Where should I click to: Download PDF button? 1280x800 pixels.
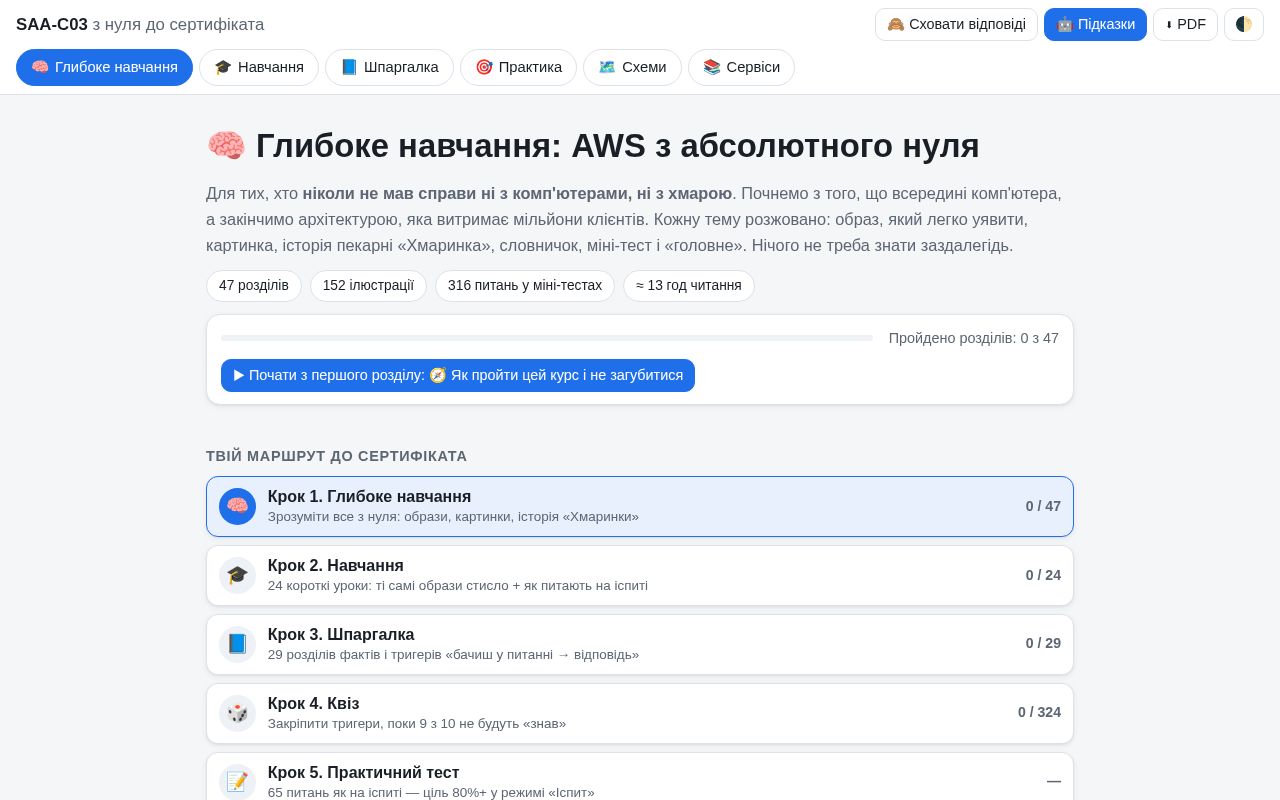point(1185,24)
